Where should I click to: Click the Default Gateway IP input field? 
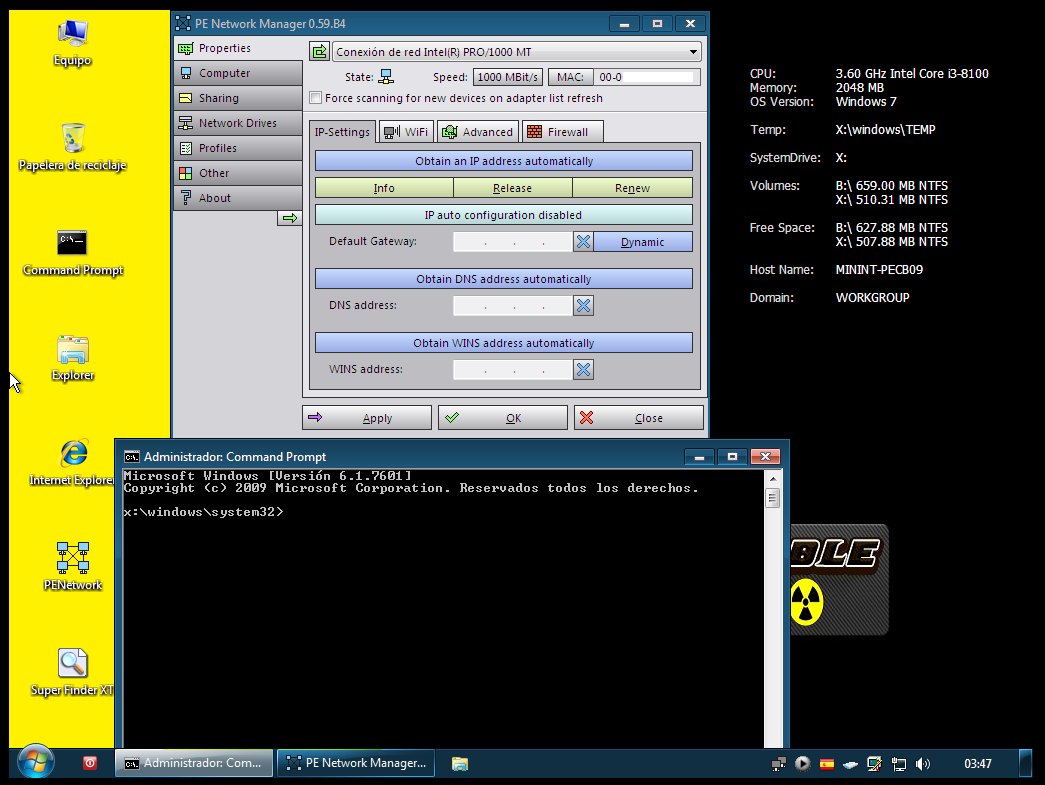(513, 241)
